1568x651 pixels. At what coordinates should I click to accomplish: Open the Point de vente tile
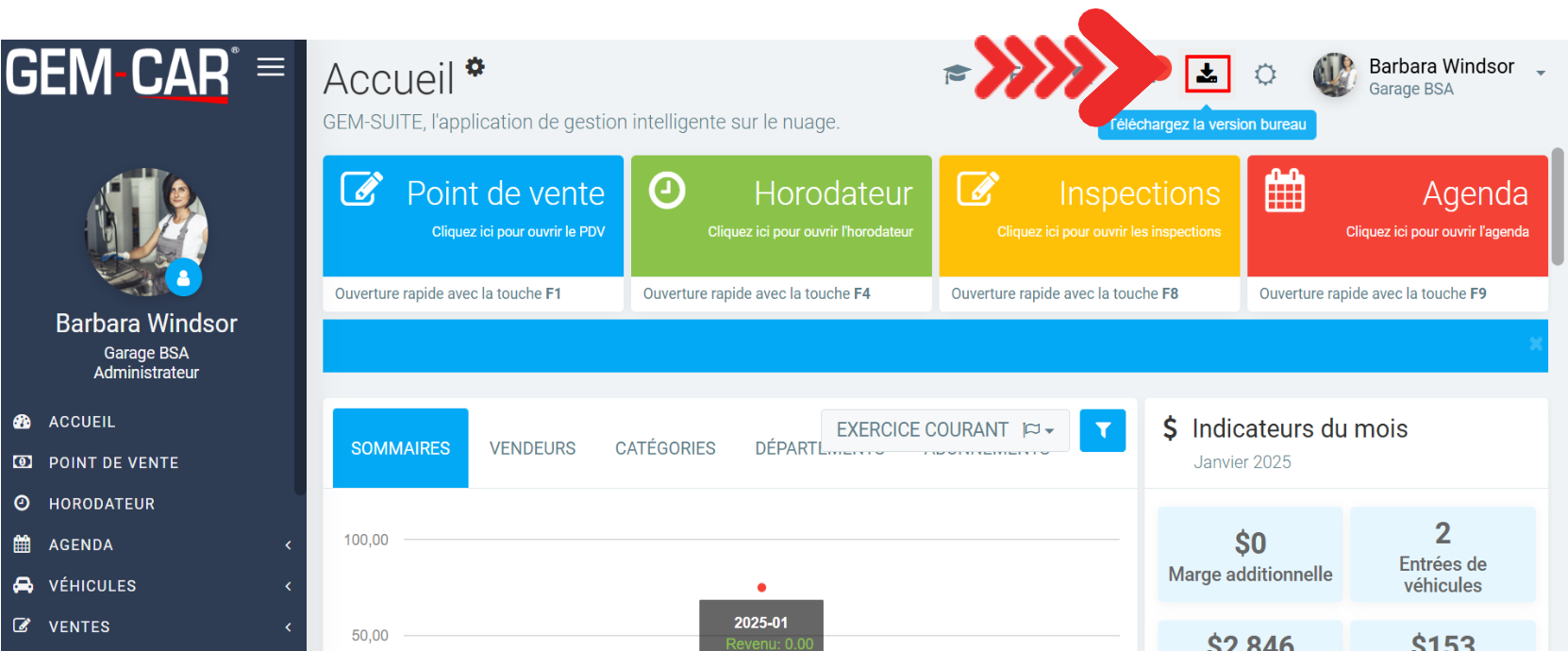coord(473,215)
